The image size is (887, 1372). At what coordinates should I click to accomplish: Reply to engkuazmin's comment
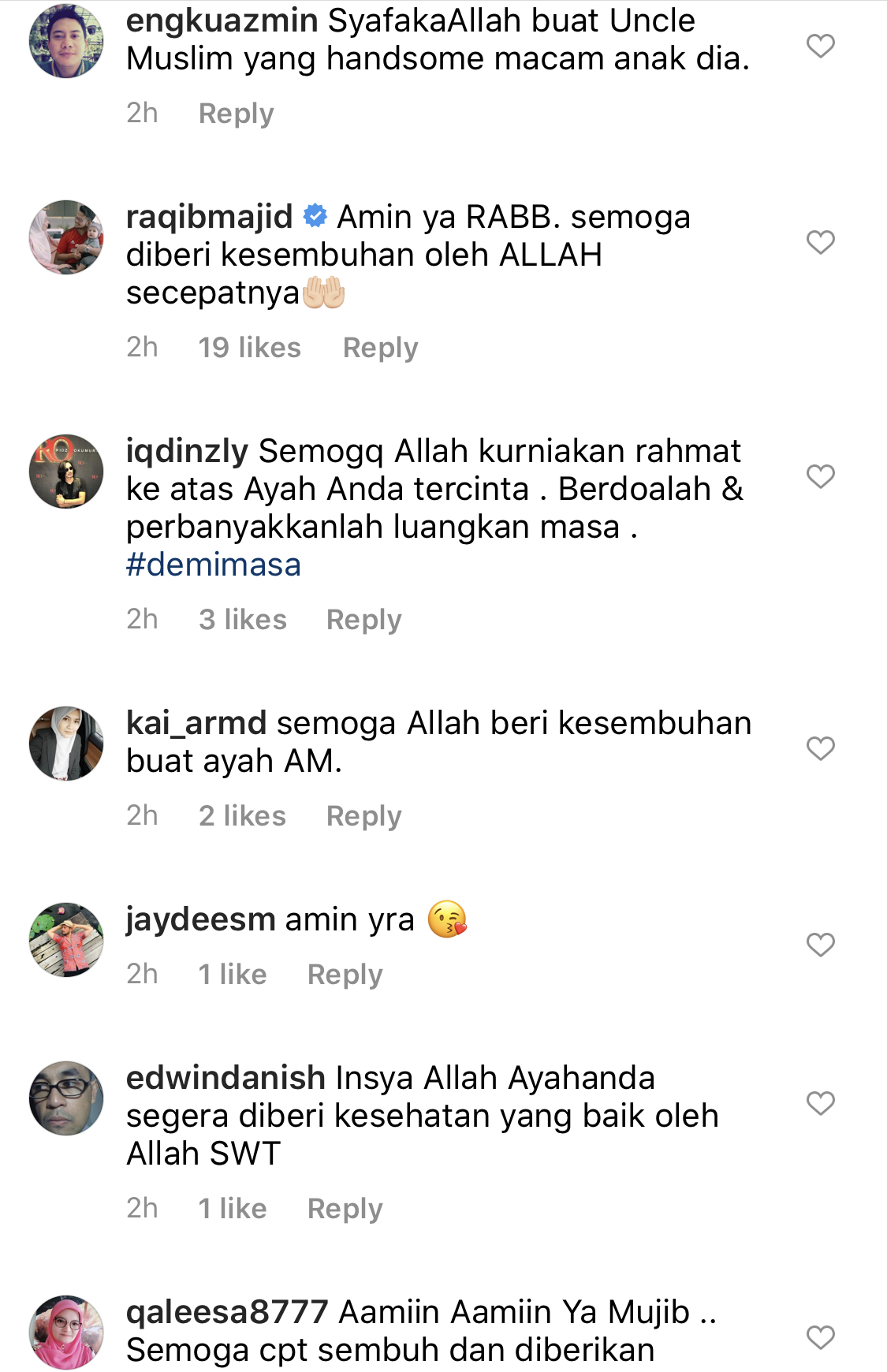pos(236,114)
